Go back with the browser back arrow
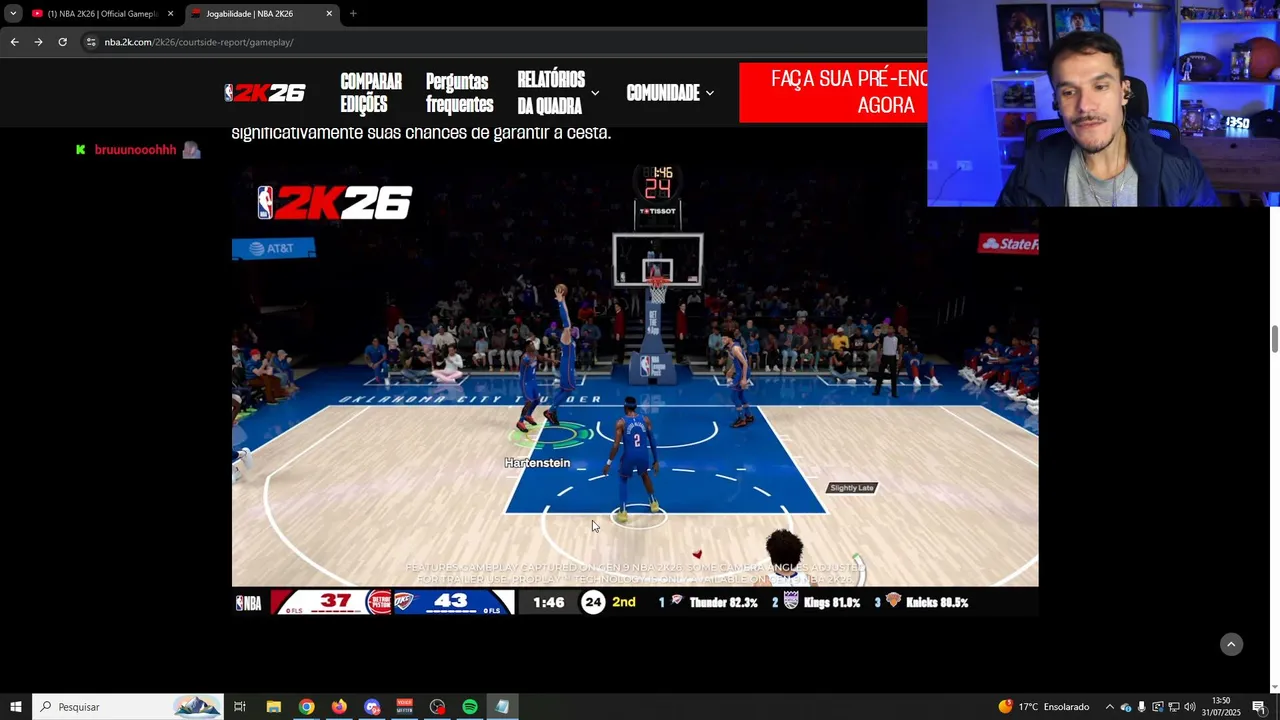 [14, 42]
